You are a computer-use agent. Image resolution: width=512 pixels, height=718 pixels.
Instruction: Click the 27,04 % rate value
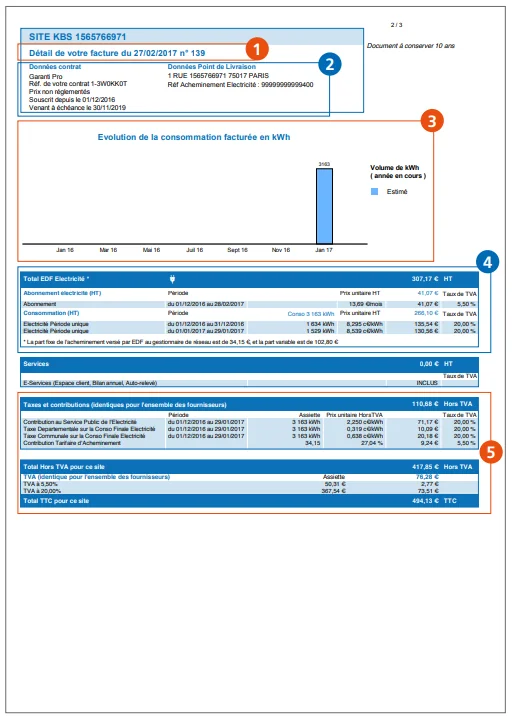[x=372, y=443]
